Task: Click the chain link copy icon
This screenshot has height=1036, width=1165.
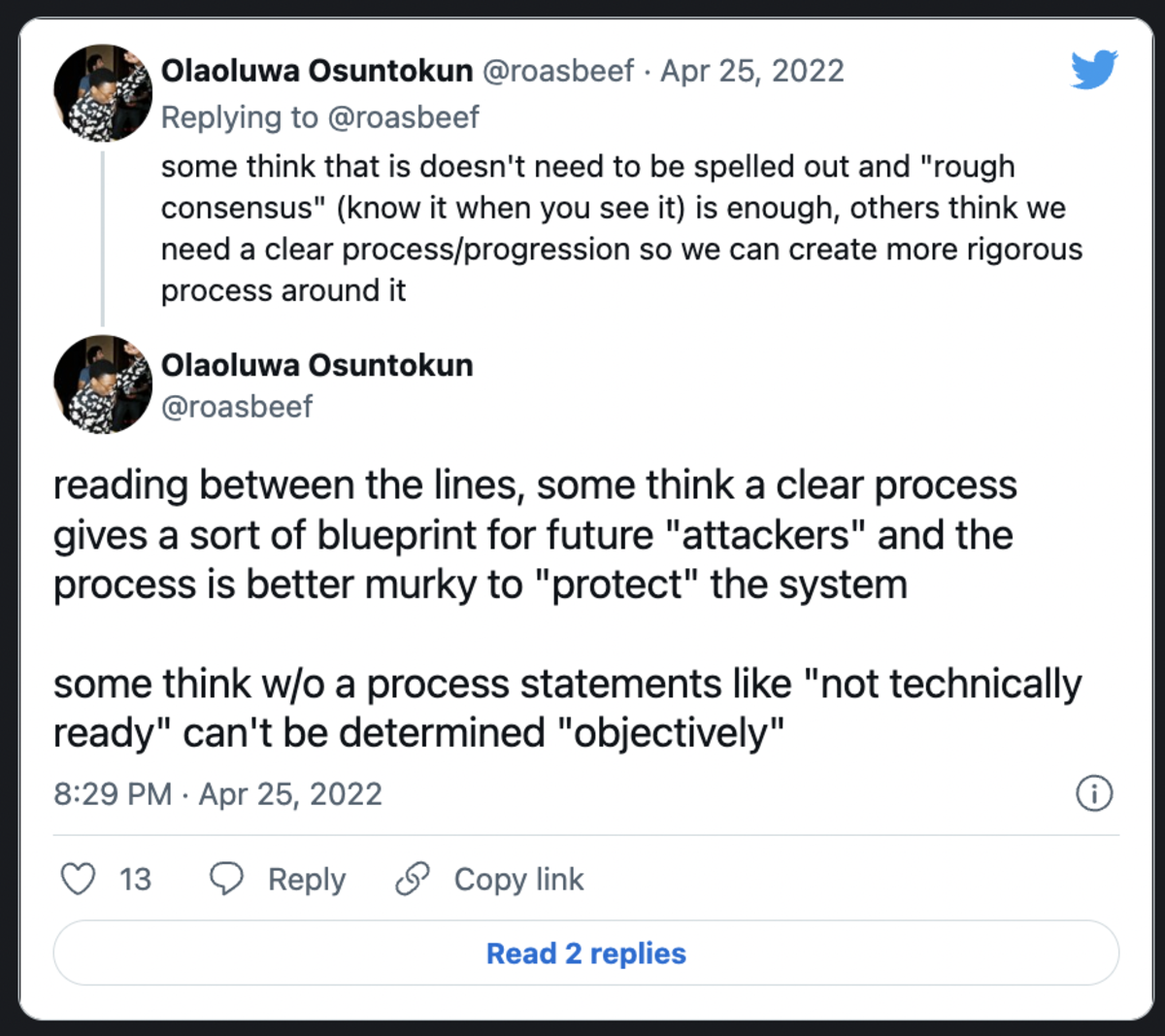Action: (x=413, y=879)
